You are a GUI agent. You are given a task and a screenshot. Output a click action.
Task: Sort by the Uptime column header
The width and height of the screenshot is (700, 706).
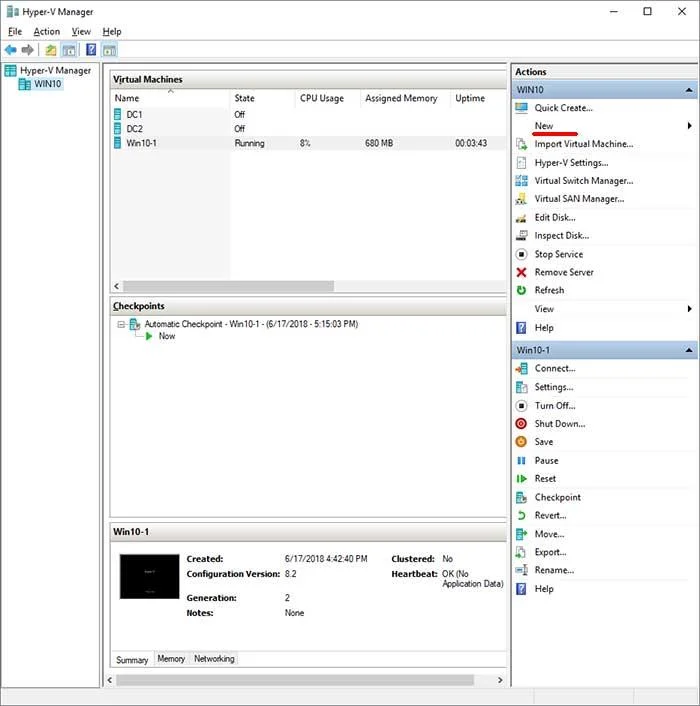tap(478, 98)
